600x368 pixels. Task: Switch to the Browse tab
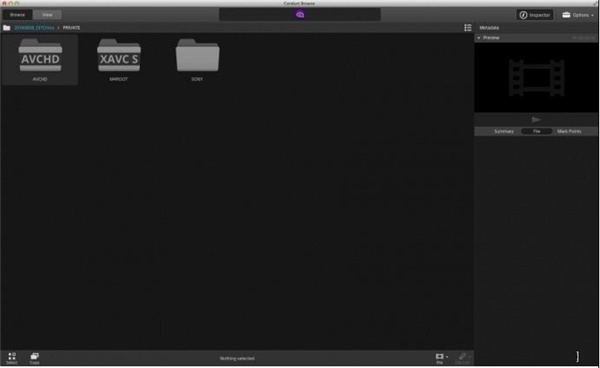[x=18, y=15]
